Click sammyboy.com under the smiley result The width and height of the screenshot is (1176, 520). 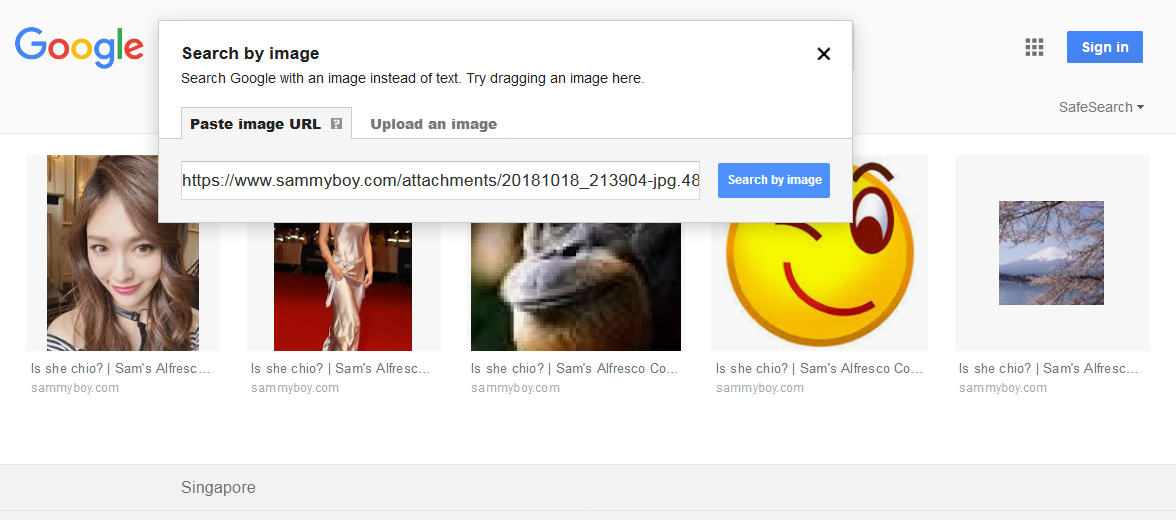(760, 388)
